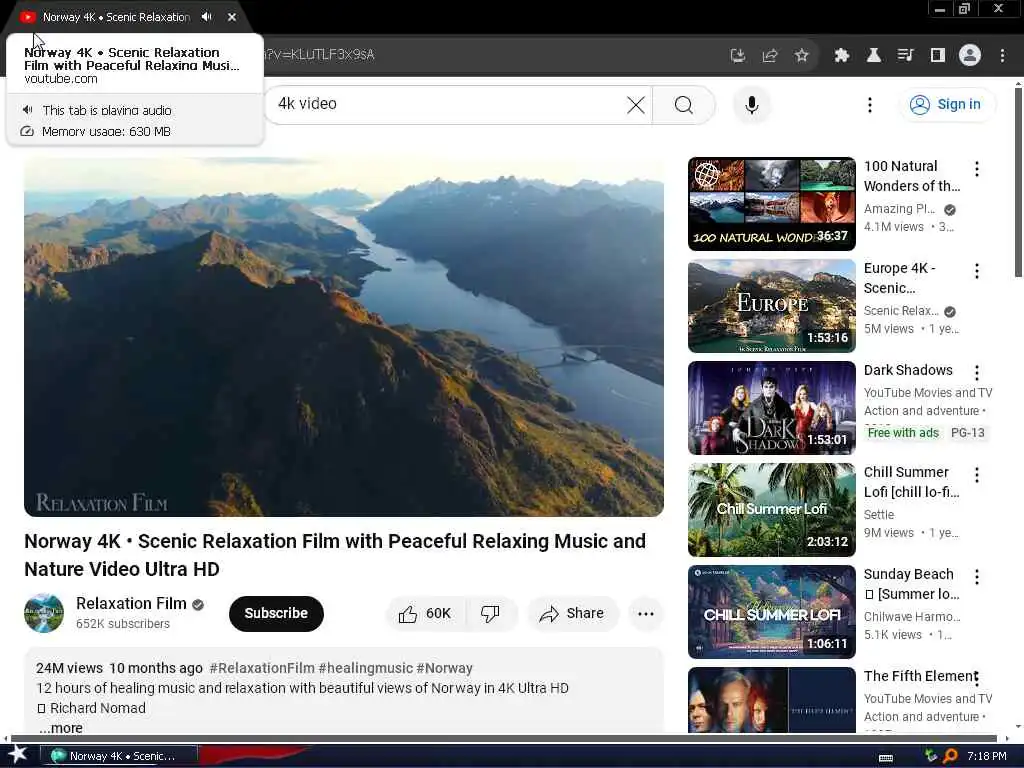Click The Fifth Element title
The image size is (1024, 768).
tap(920, 676)
